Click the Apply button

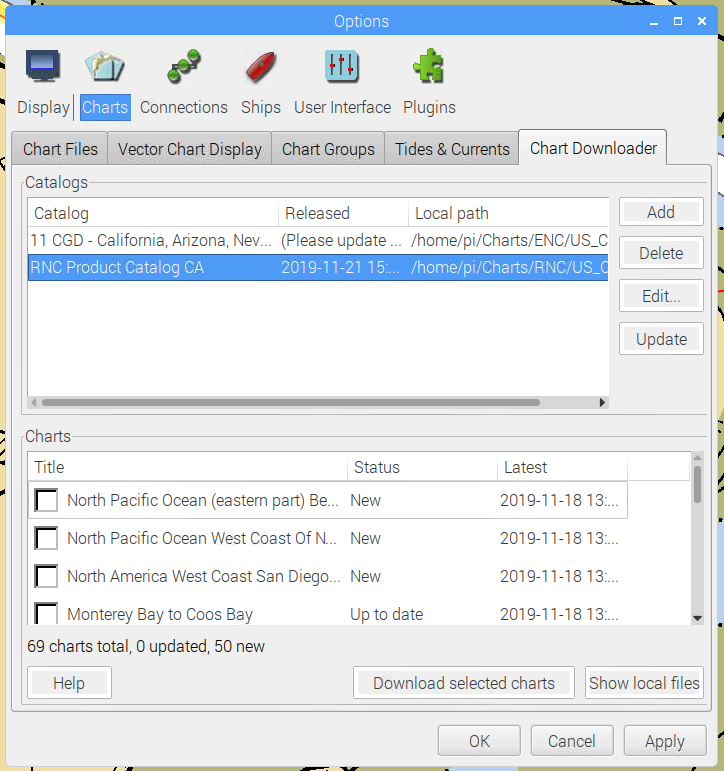(x=665, y=741)
